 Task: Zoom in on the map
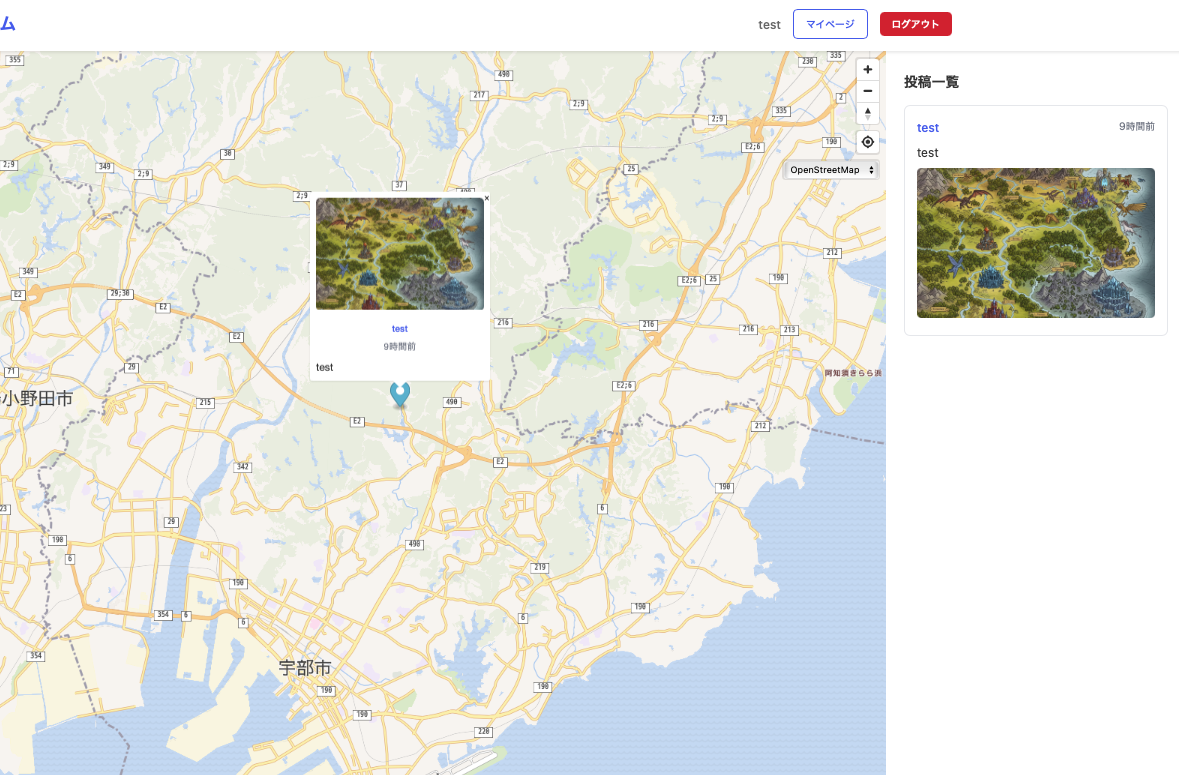[867, 69]
